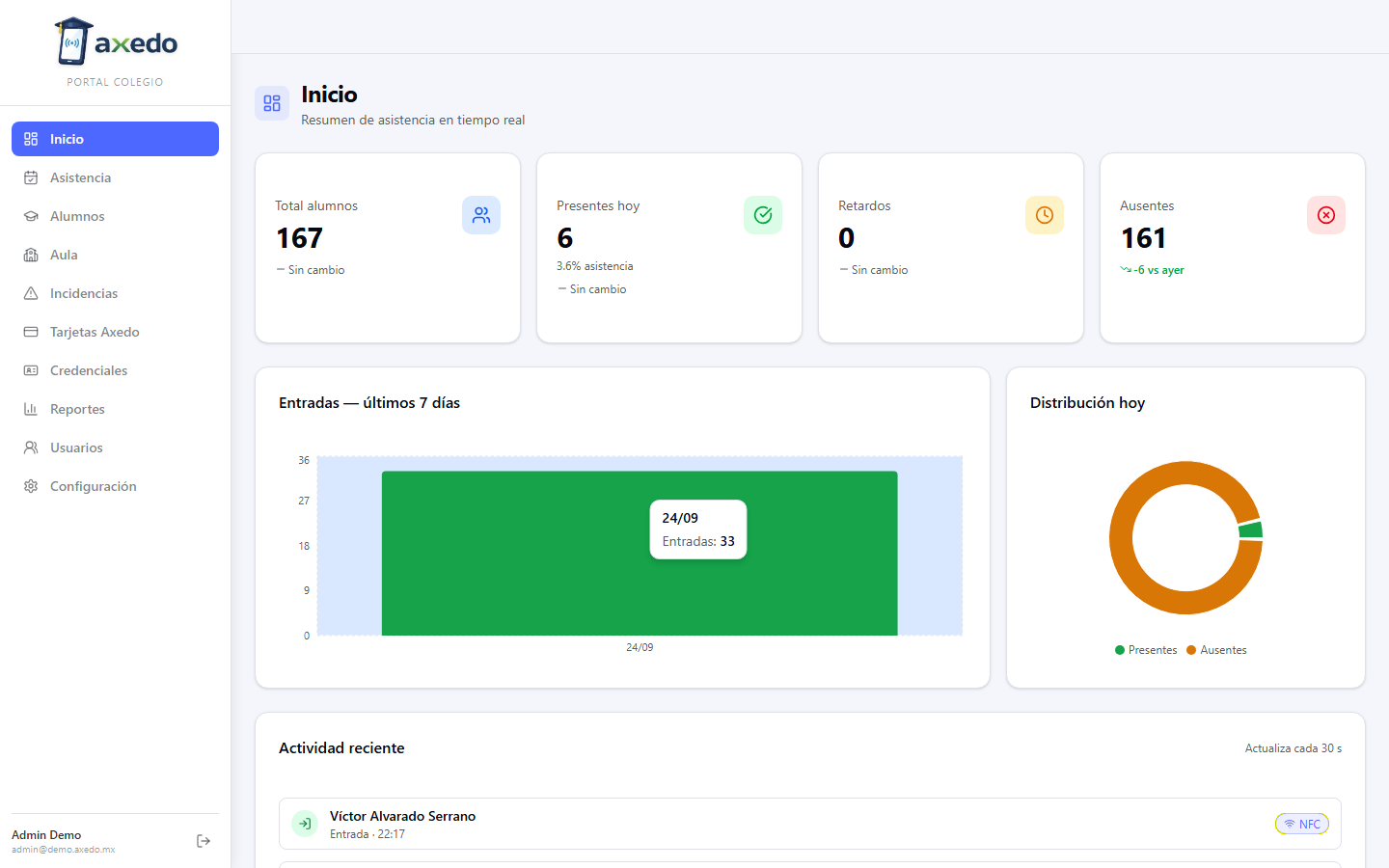Open the Alumnos page
1389x868 pixels.
pos(115,216)
